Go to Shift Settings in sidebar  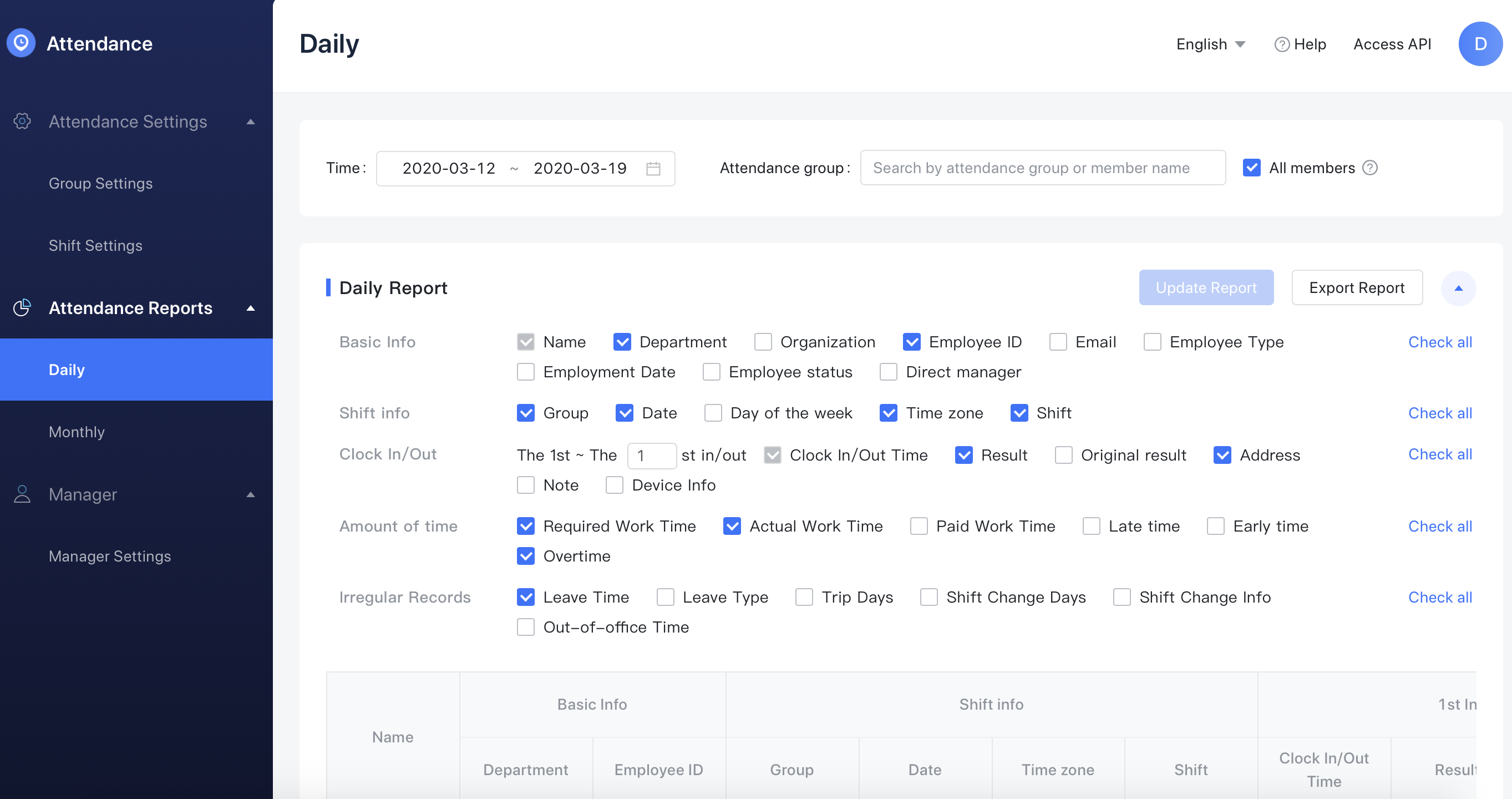[95, 245]
